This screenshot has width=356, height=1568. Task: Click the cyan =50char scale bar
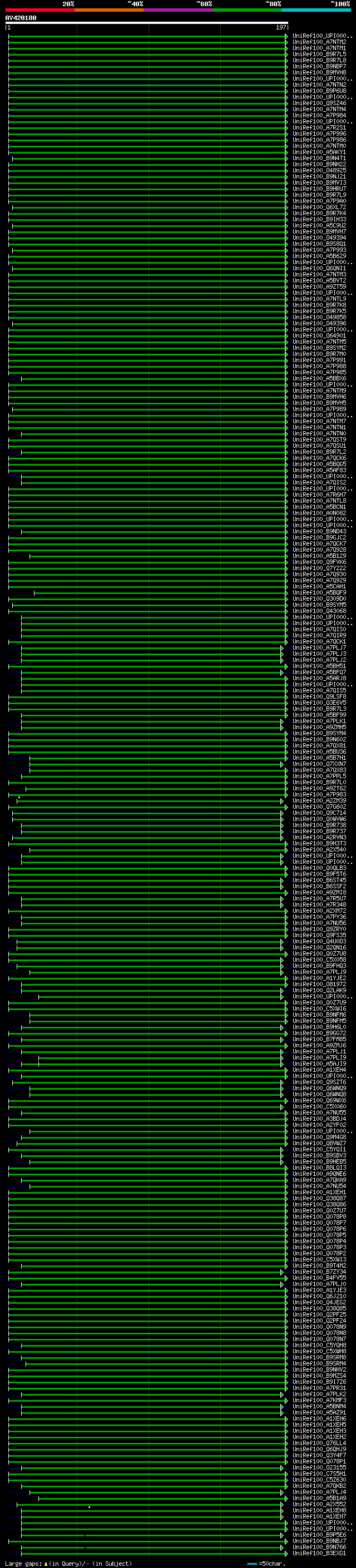pos(252,1564)
